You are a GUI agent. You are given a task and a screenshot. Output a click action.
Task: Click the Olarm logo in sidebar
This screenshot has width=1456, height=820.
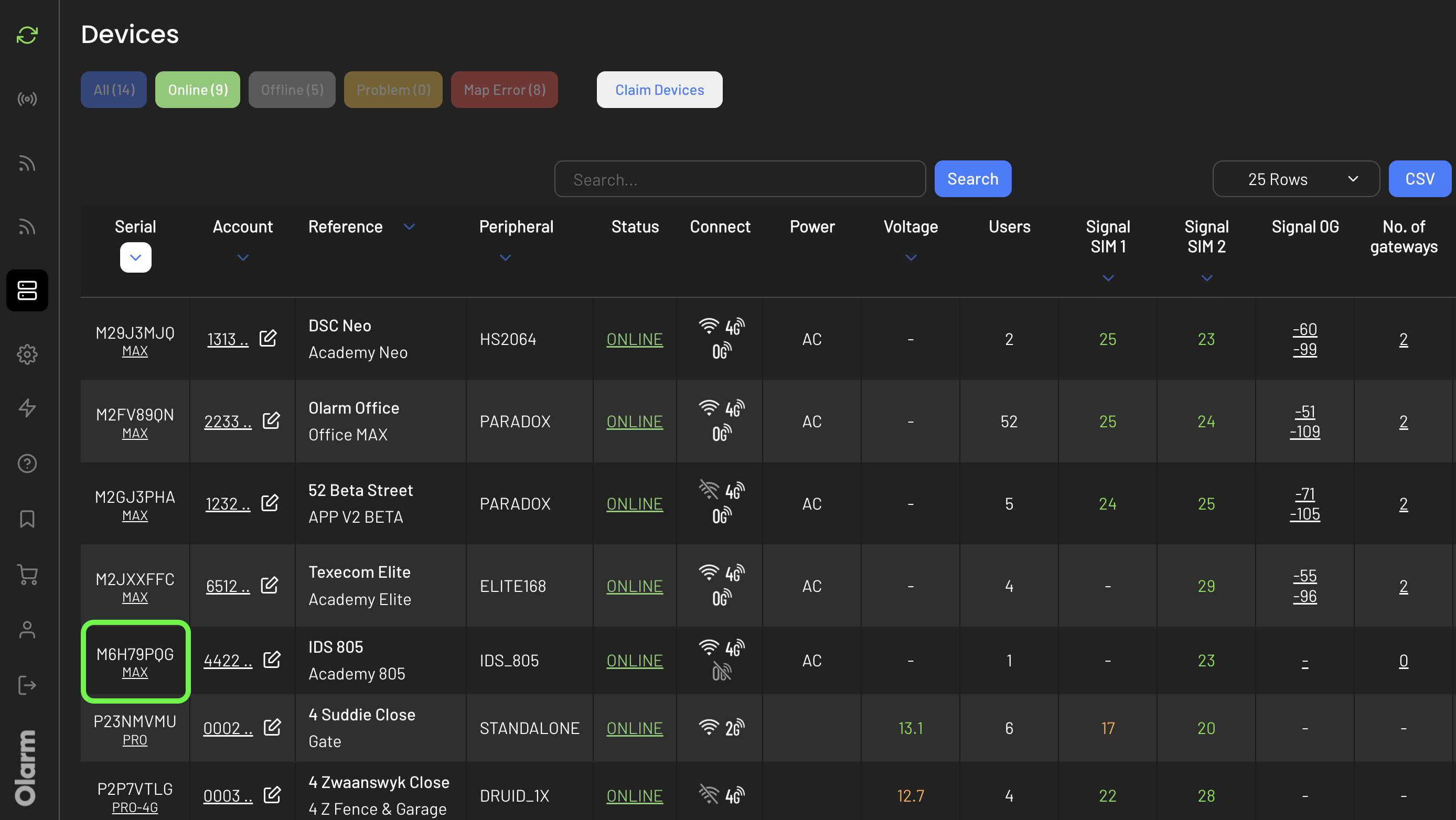[x=26, y=768]
